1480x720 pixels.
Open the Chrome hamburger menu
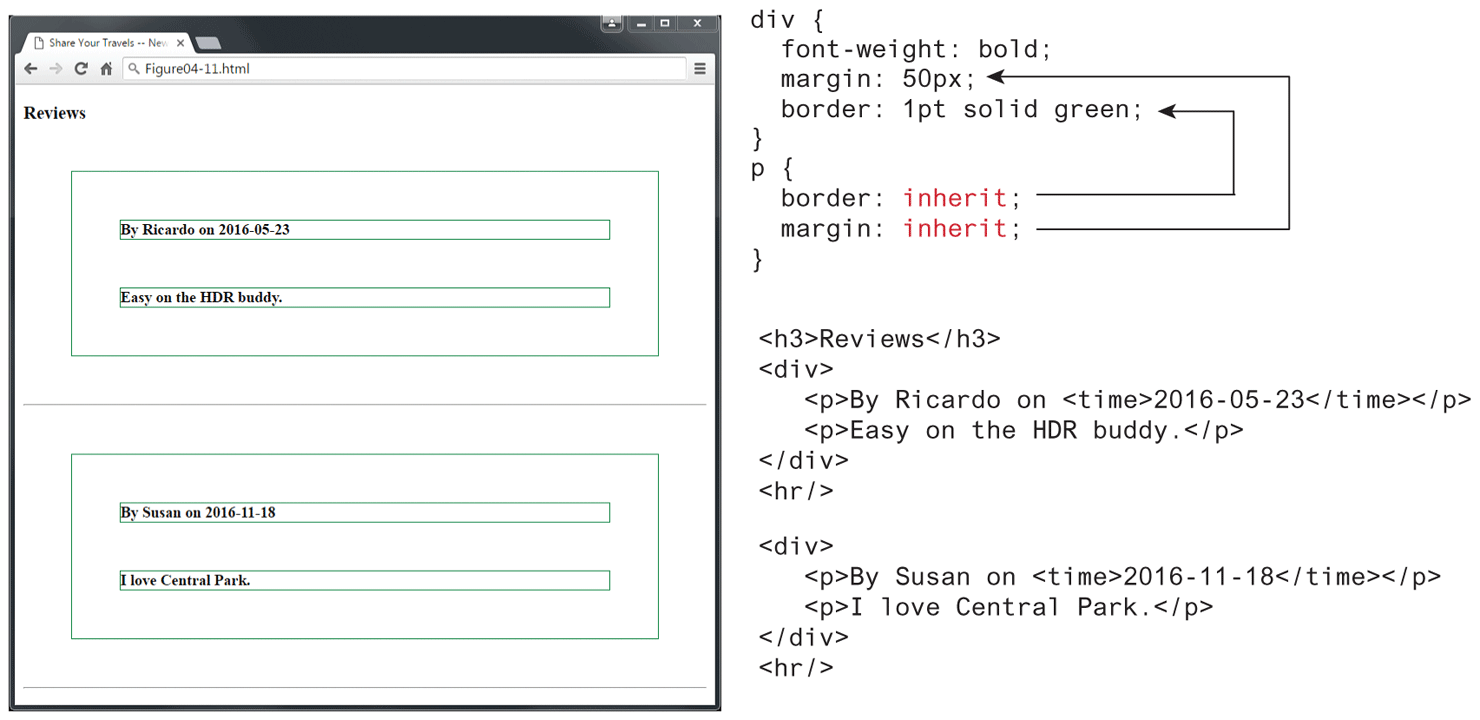(x=700, y=69)
